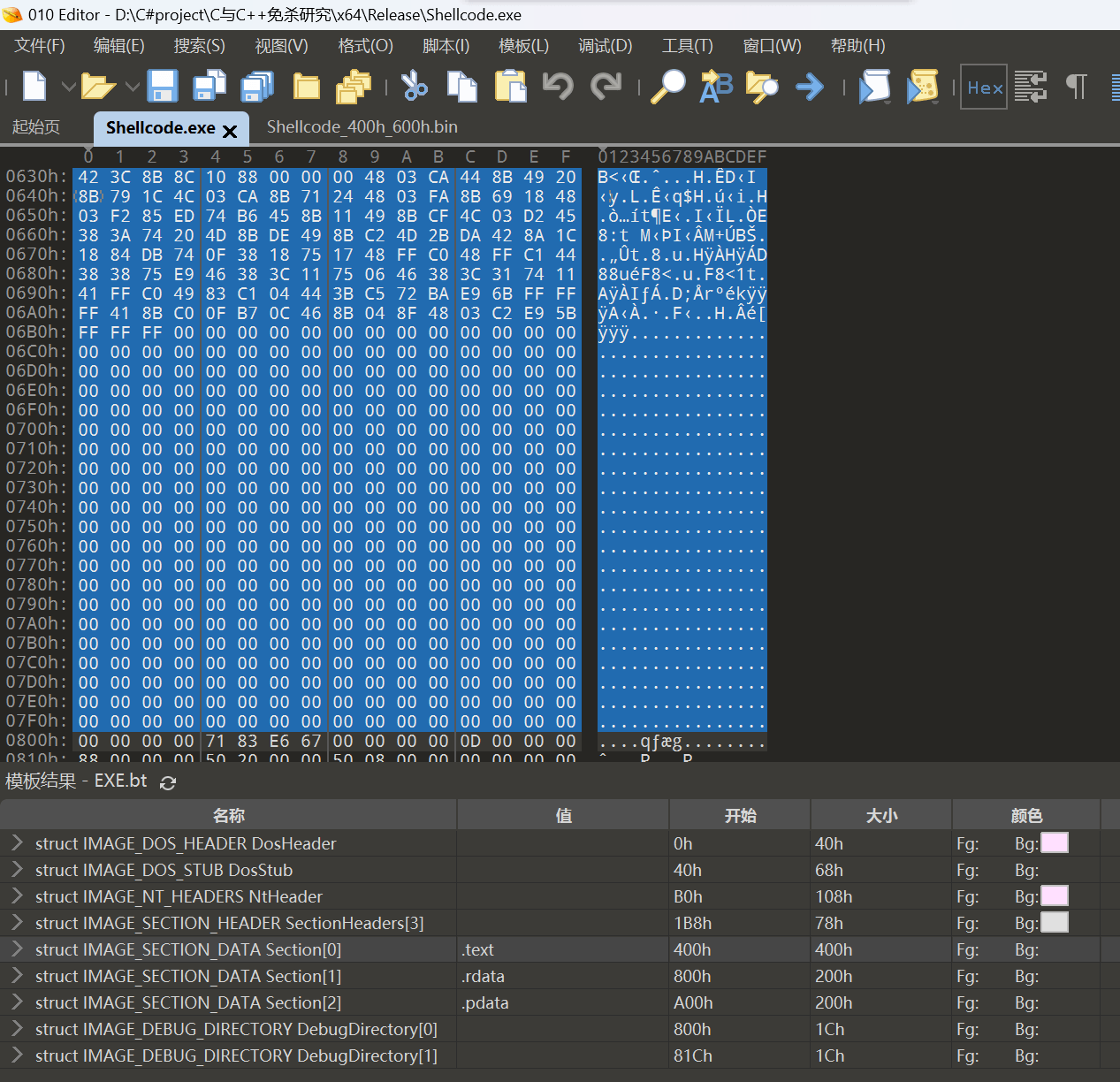
Task: Expand the .text Section[0] row
Action: (x=17, y=949)
